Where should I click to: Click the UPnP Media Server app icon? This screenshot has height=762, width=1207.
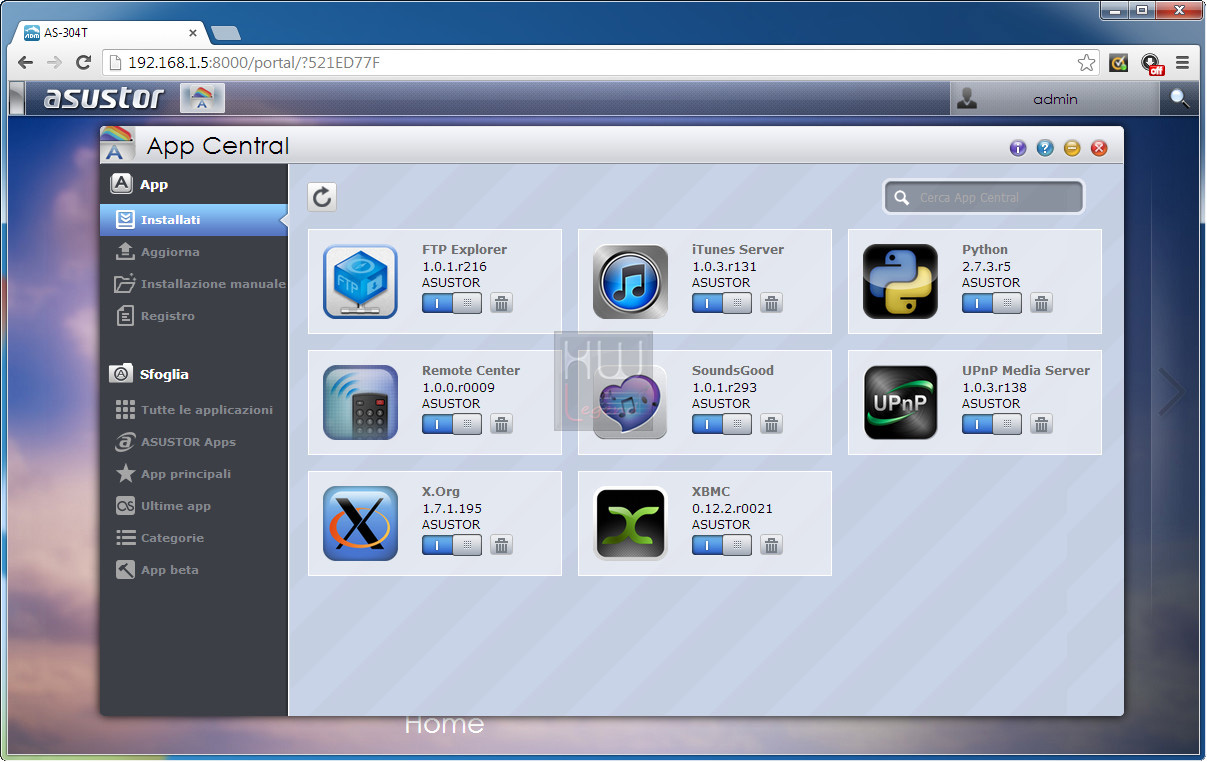900,402
